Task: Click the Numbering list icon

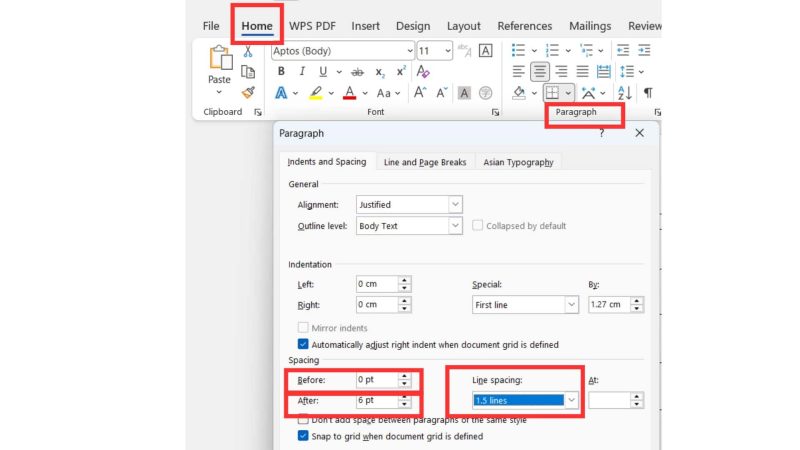Action: (552, 50)
